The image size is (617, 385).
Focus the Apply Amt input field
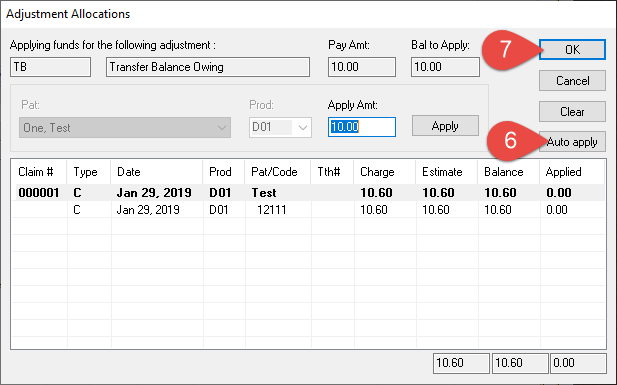362,127
